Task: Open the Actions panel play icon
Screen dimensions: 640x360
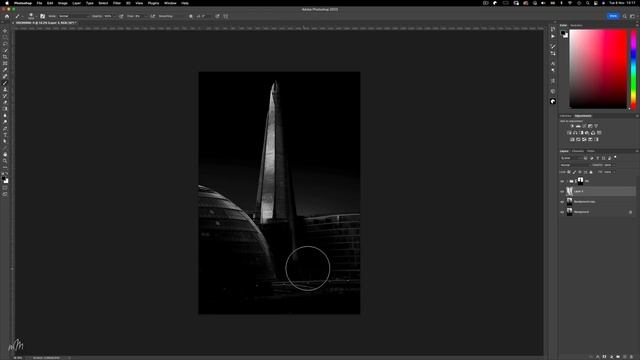Action: (553, 36)
